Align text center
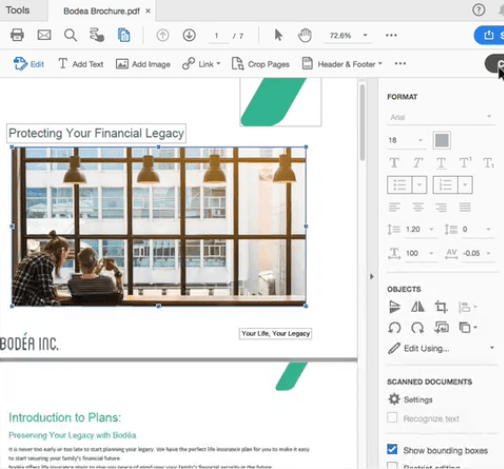 pyautogui.click(x=418, y=207)
